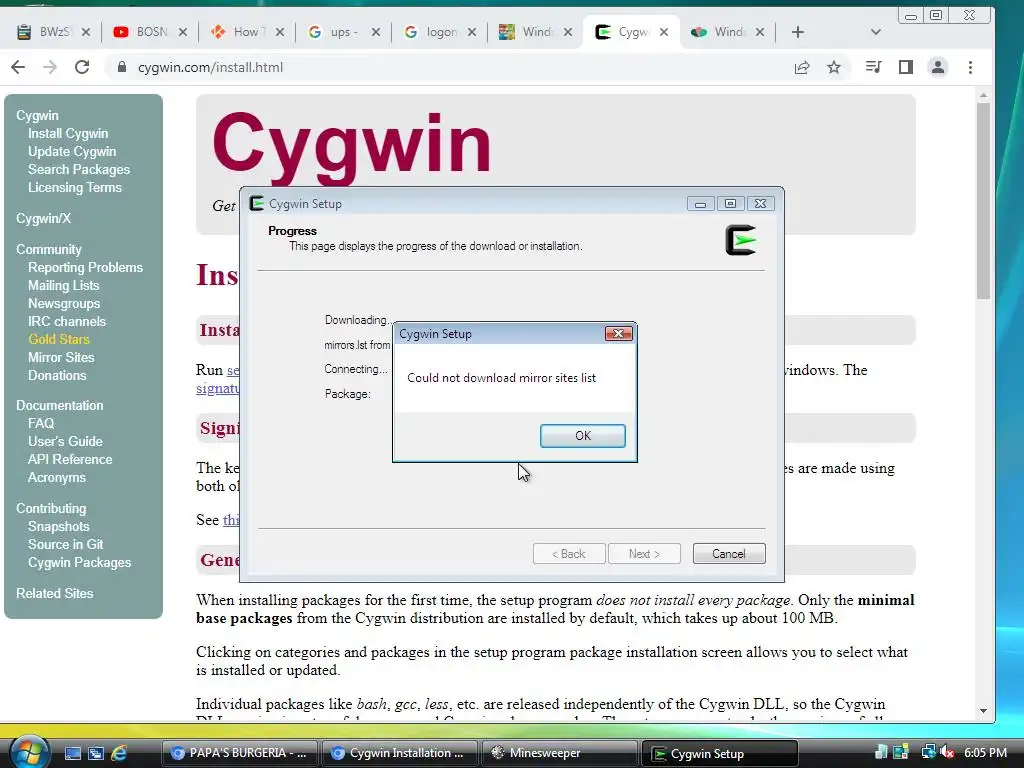1024x768 pixels.
Task: Switch to Minesweeper taskbar button
Action: point(560,753)
